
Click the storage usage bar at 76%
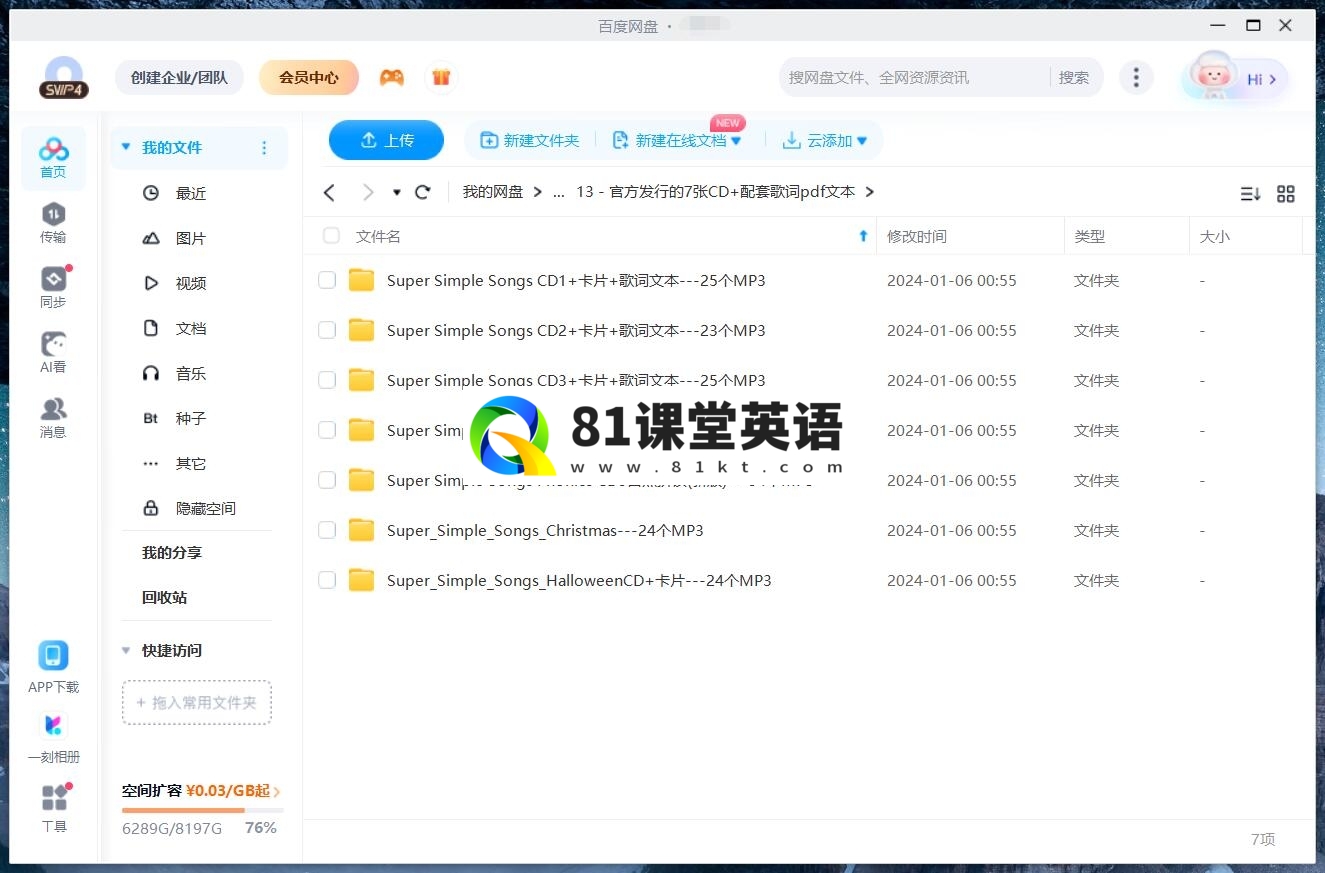(x=203, y=810)
